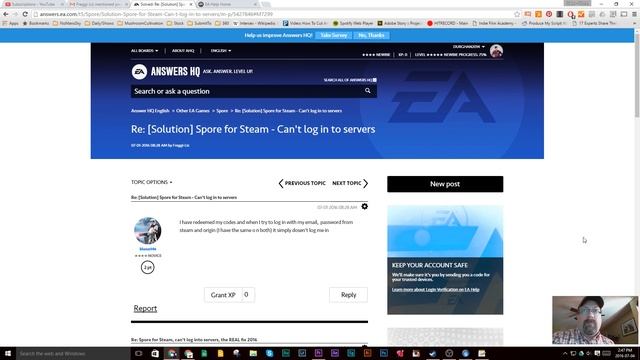
Task: Click the taskbar clock showing 2:47 PM
Action: point(624,353)
